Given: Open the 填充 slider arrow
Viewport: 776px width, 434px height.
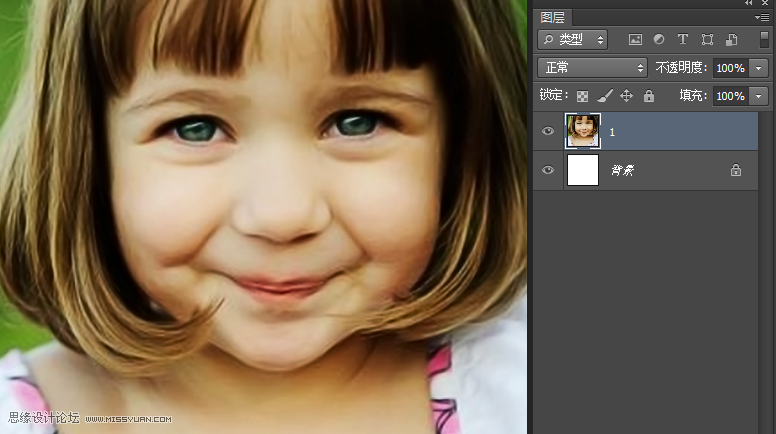Looking at the screenshot, I should point(759,96).
